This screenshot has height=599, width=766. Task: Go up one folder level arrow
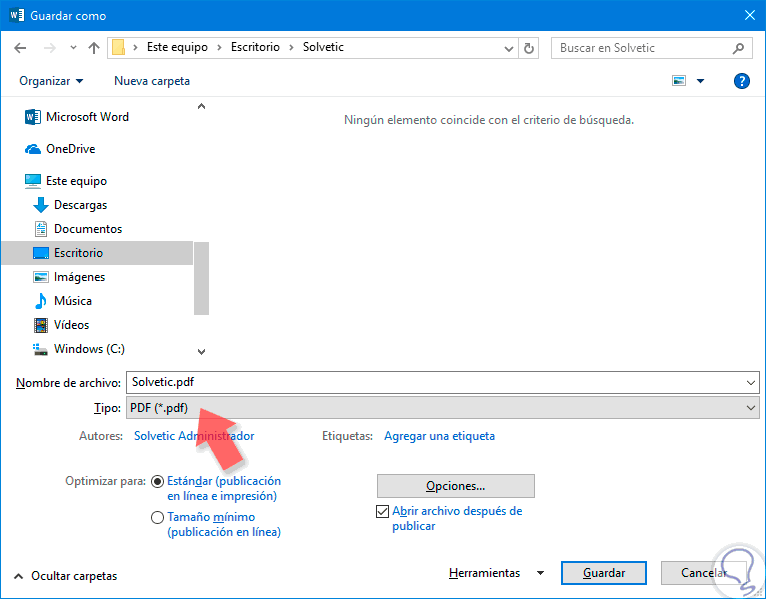click(94, 48)
